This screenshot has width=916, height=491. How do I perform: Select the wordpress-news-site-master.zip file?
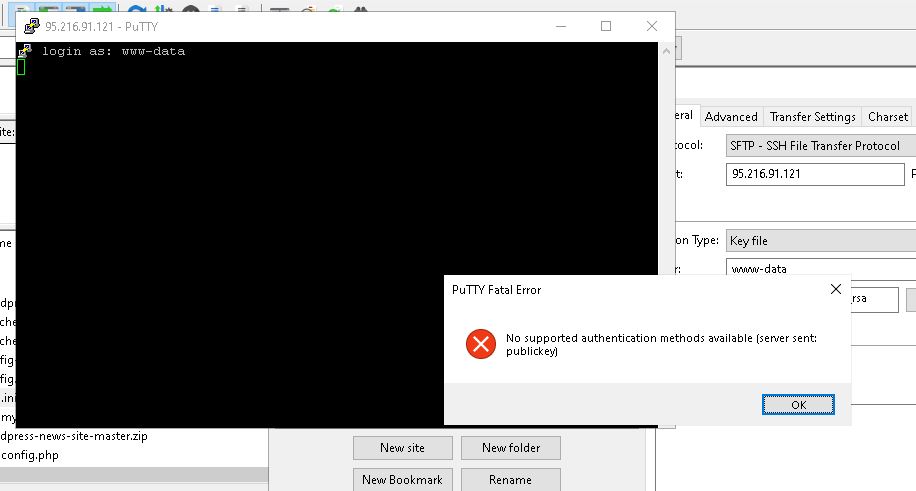pos(75,436)
